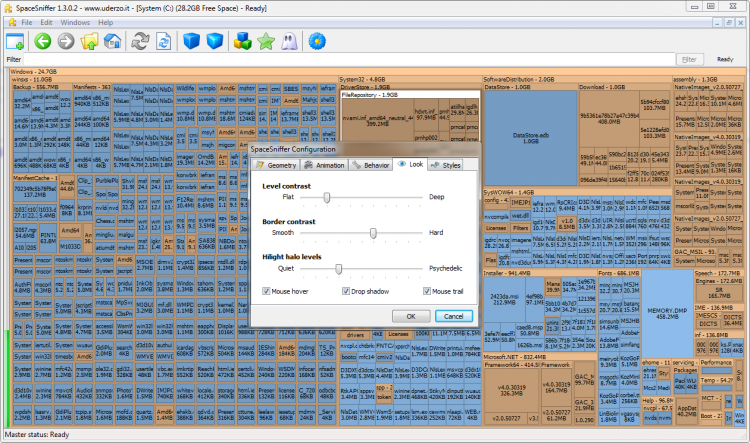Open the Styles tab
Screen dimensions: 750x443
(x=447, y=164)
